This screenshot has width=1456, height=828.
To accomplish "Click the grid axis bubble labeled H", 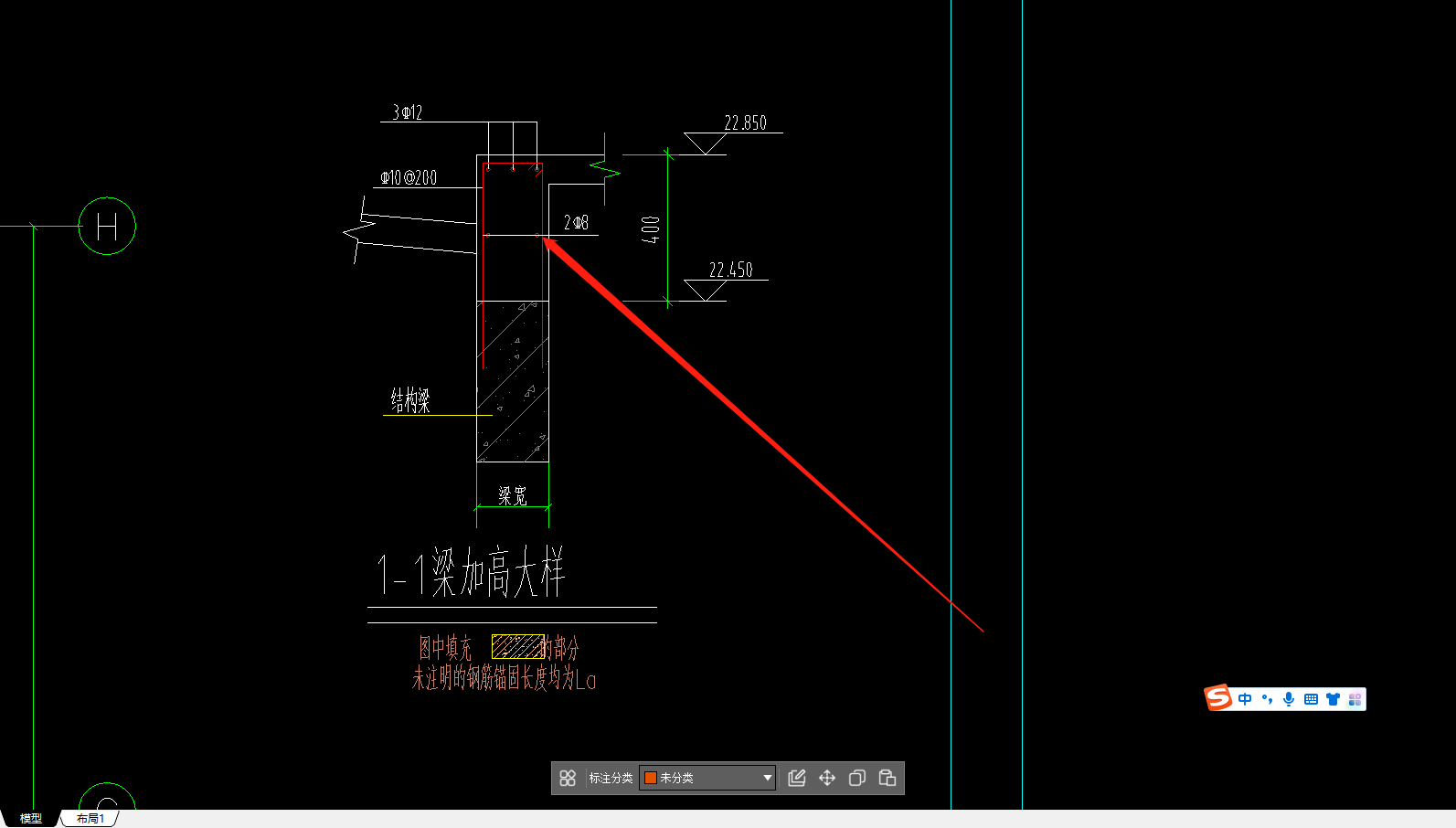I will pos(107,226).
